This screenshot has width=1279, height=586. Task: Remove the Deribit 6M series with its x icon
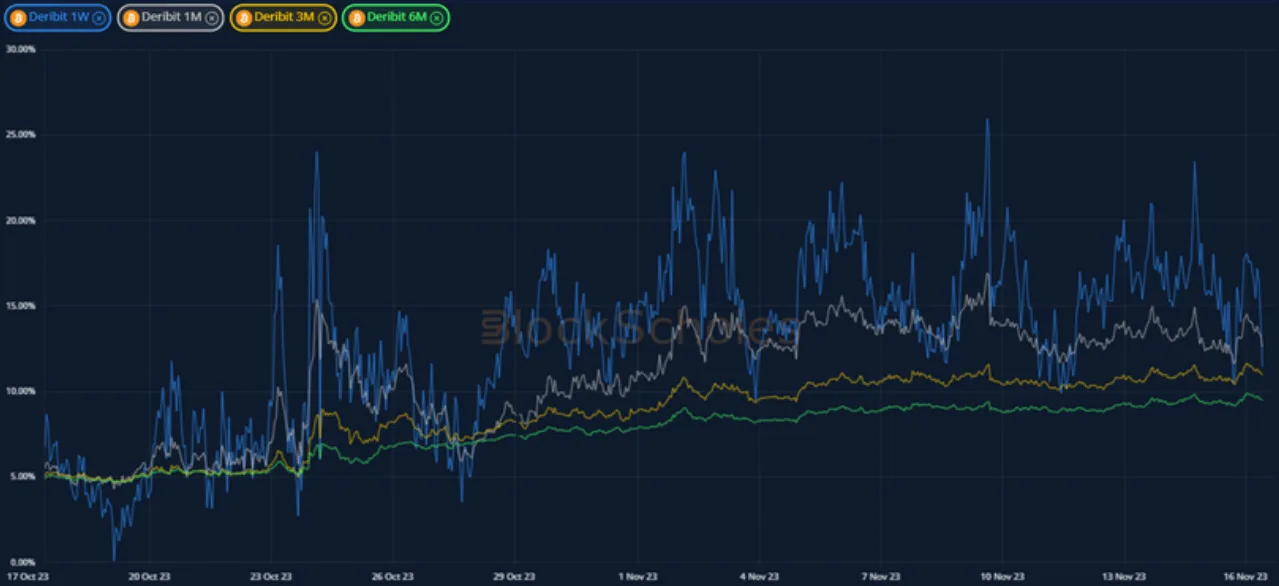pos(438,18)
